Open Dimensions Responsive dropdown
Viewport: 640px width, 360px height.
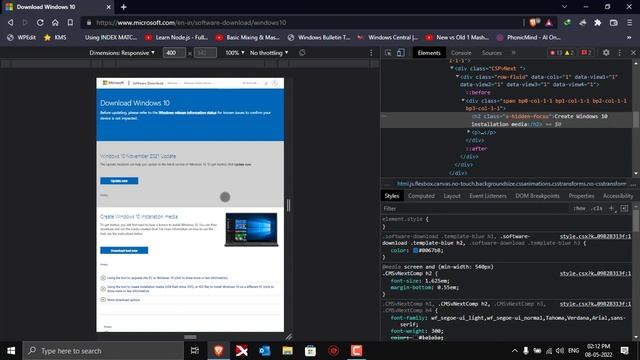[x=122, y=53]
